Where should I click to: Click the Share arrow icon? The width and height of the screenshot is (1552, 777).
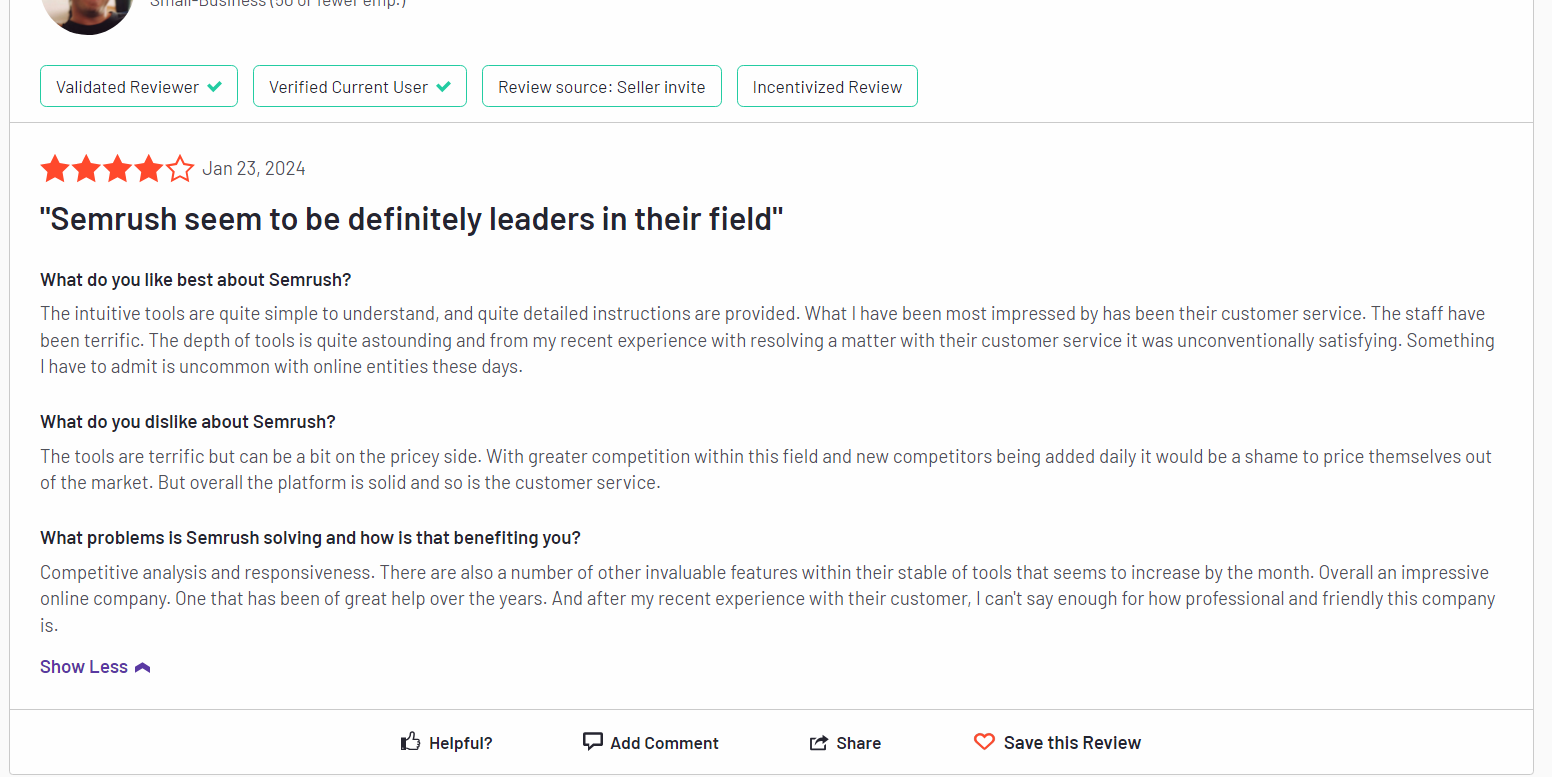[x=818, y=743]
